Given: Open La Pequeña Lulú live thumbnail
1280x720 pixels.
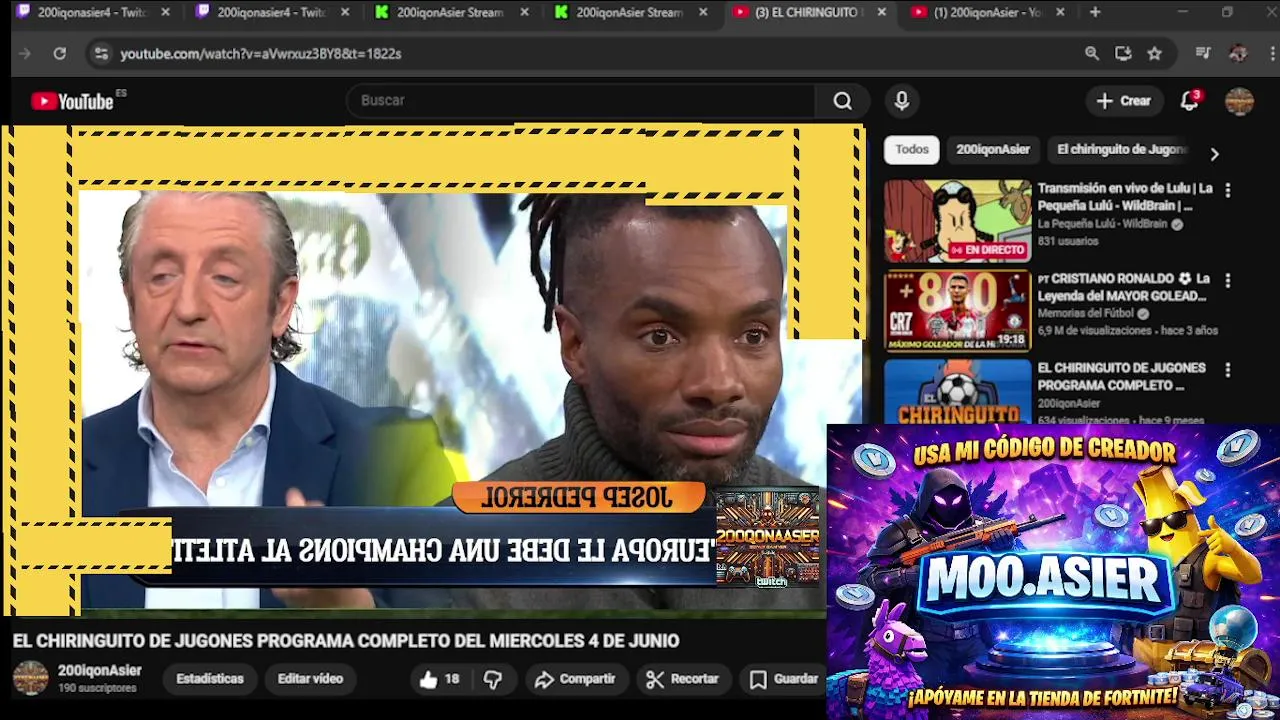Looking at the screenshot, I should (957, 221).
